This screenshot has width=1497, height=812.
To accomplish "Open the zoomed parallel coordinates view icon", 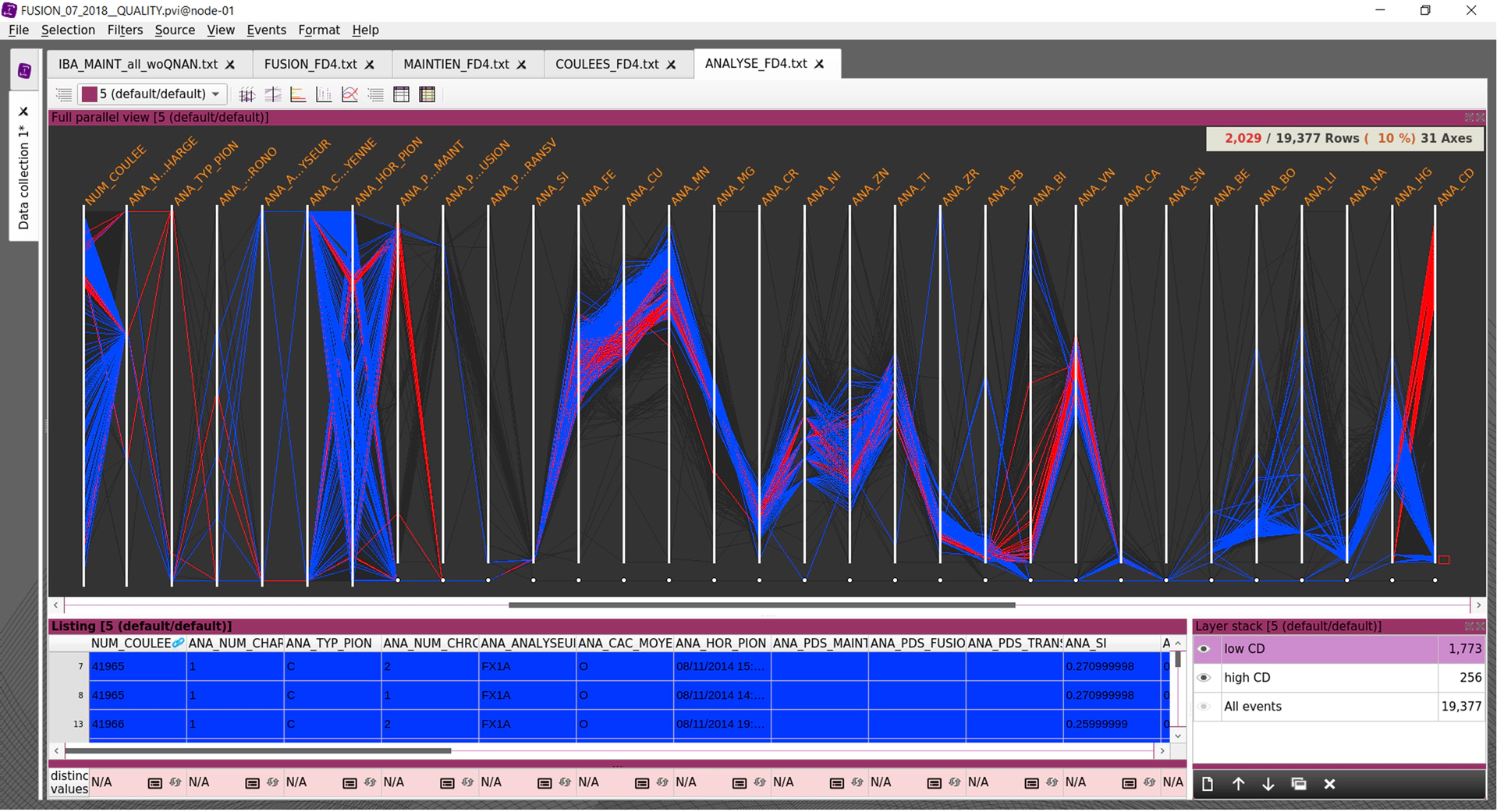I will coord(273,94).
